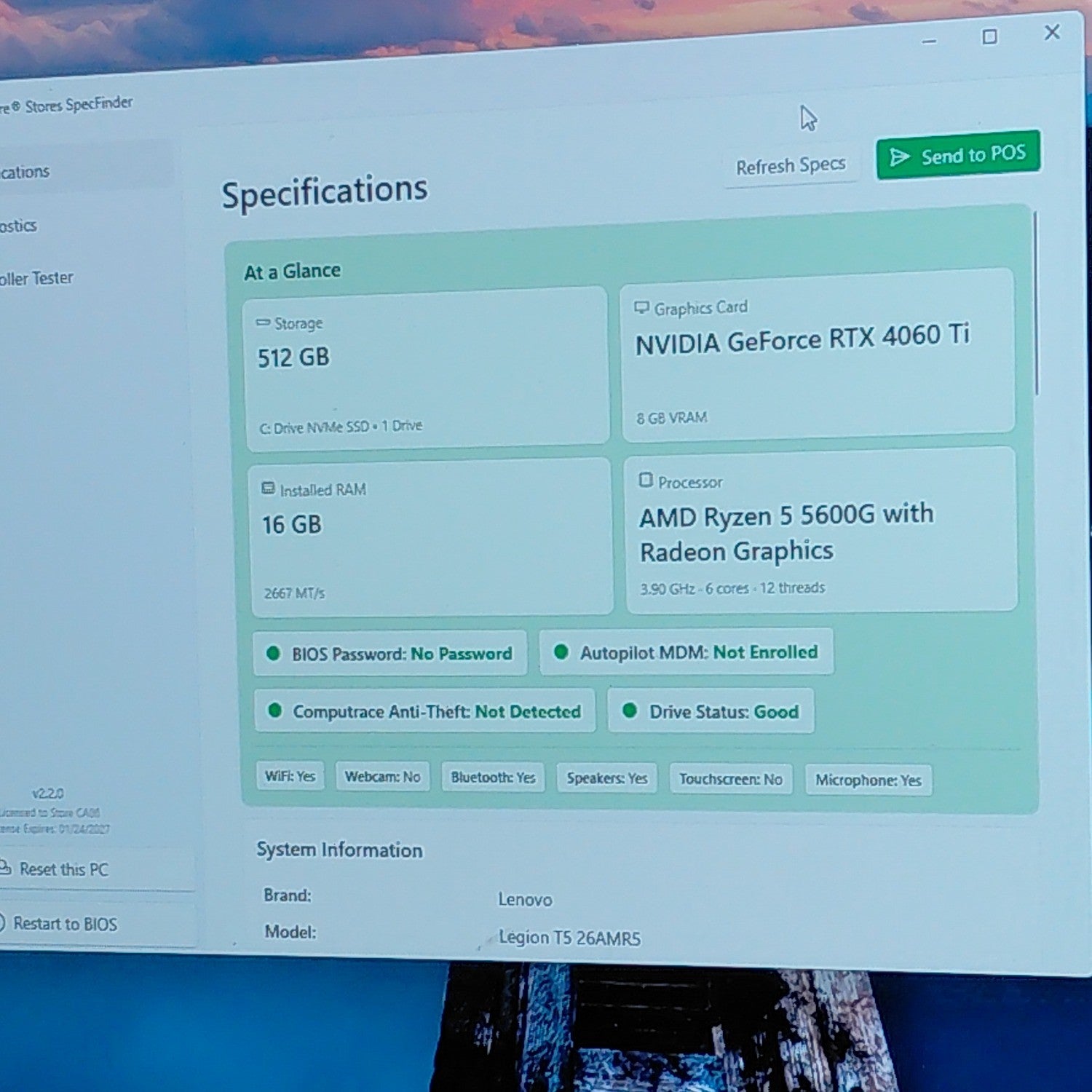The image size is (1092, 1092).
Task: Click the Speakers: Yes chip
Action: coord(607,778)
